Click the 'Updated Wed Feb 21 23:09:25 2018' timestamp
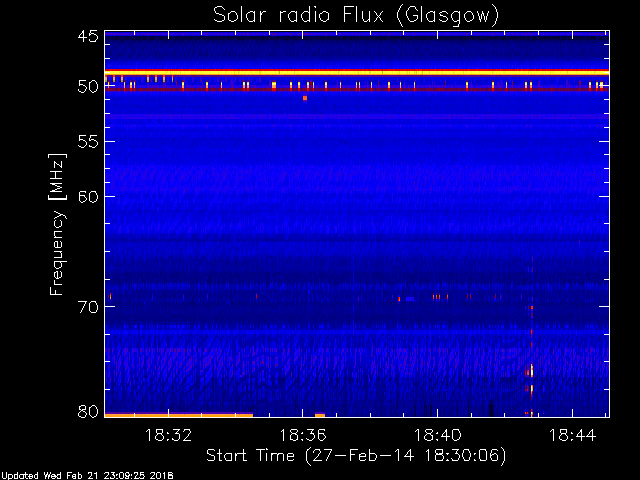 87,476
